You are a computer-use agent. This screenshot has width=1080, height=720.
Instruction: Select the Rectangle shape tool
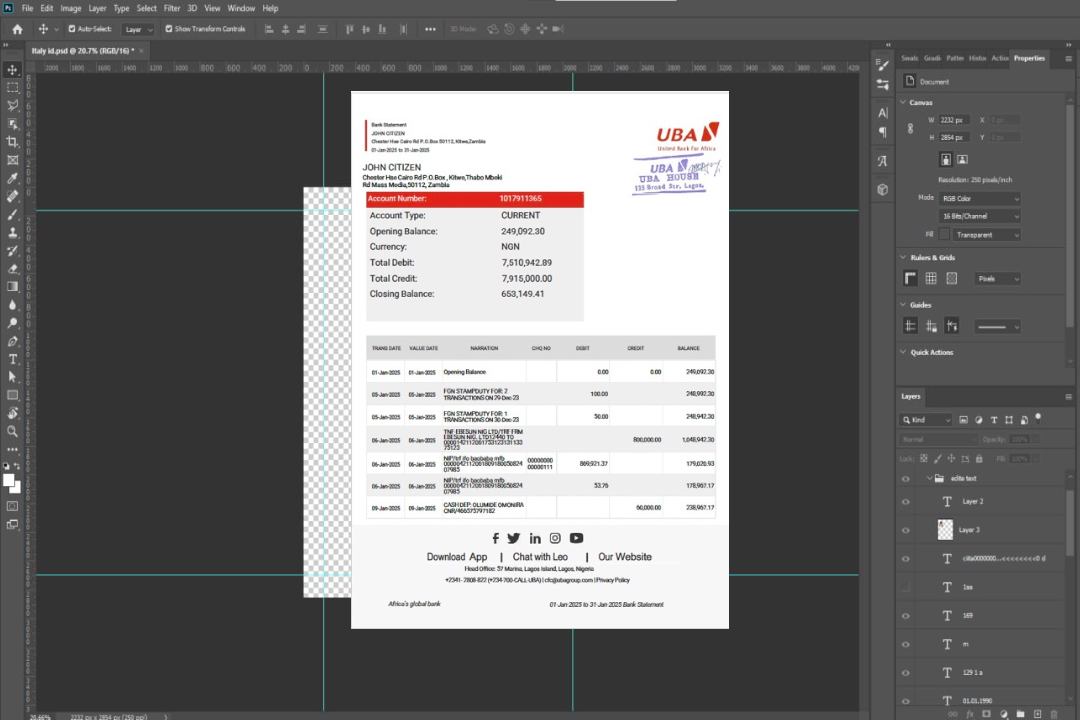click(x=12, y=395)
